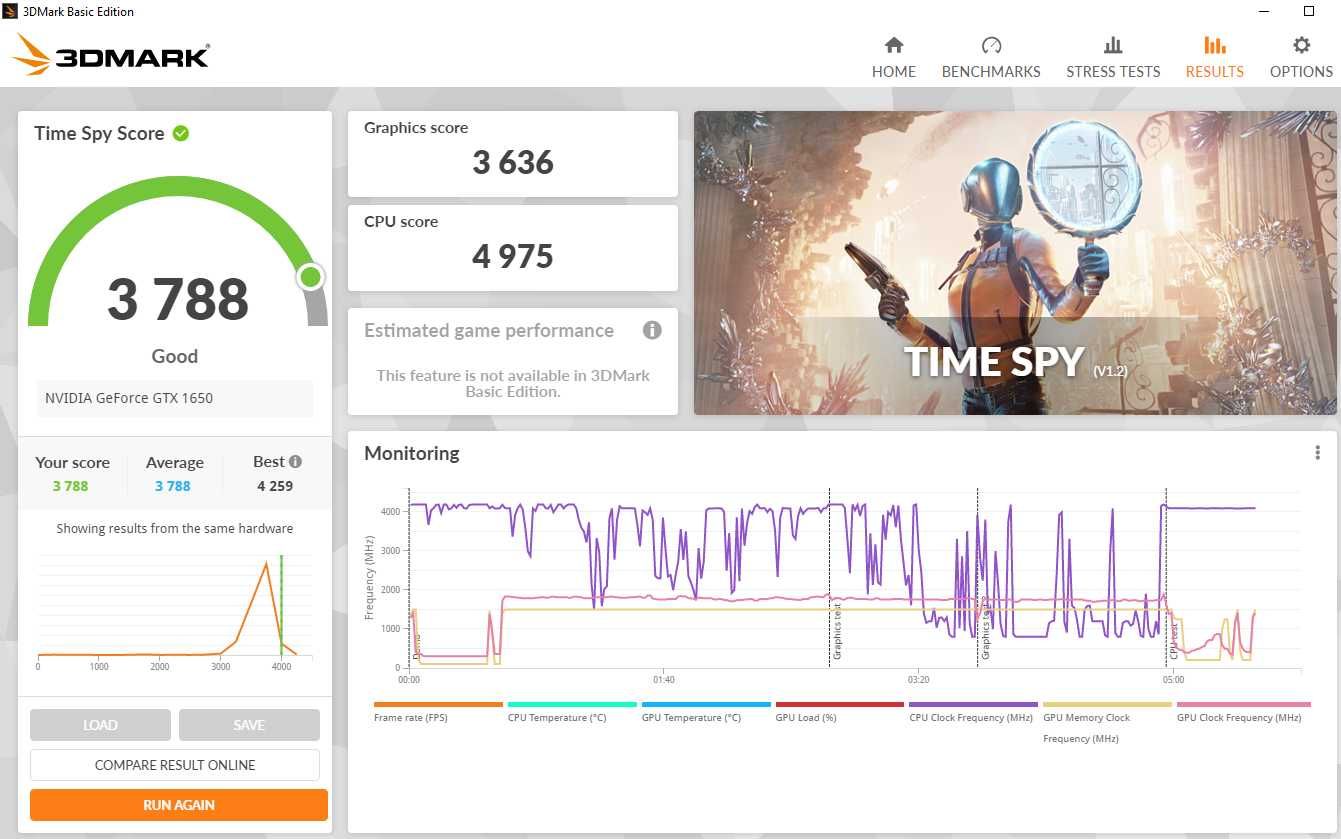Click the score distribution chart
The image size is (1341, 839).
(x=175, y=610)
